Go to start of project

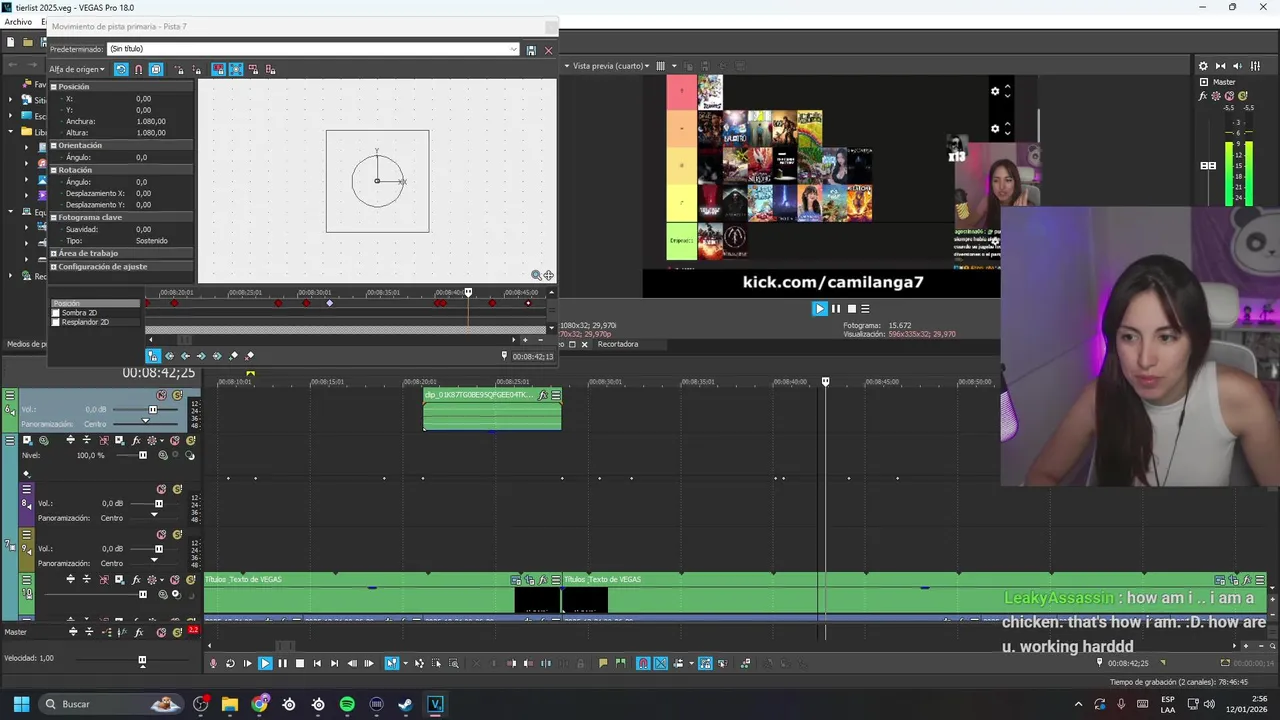coord(317,663)
